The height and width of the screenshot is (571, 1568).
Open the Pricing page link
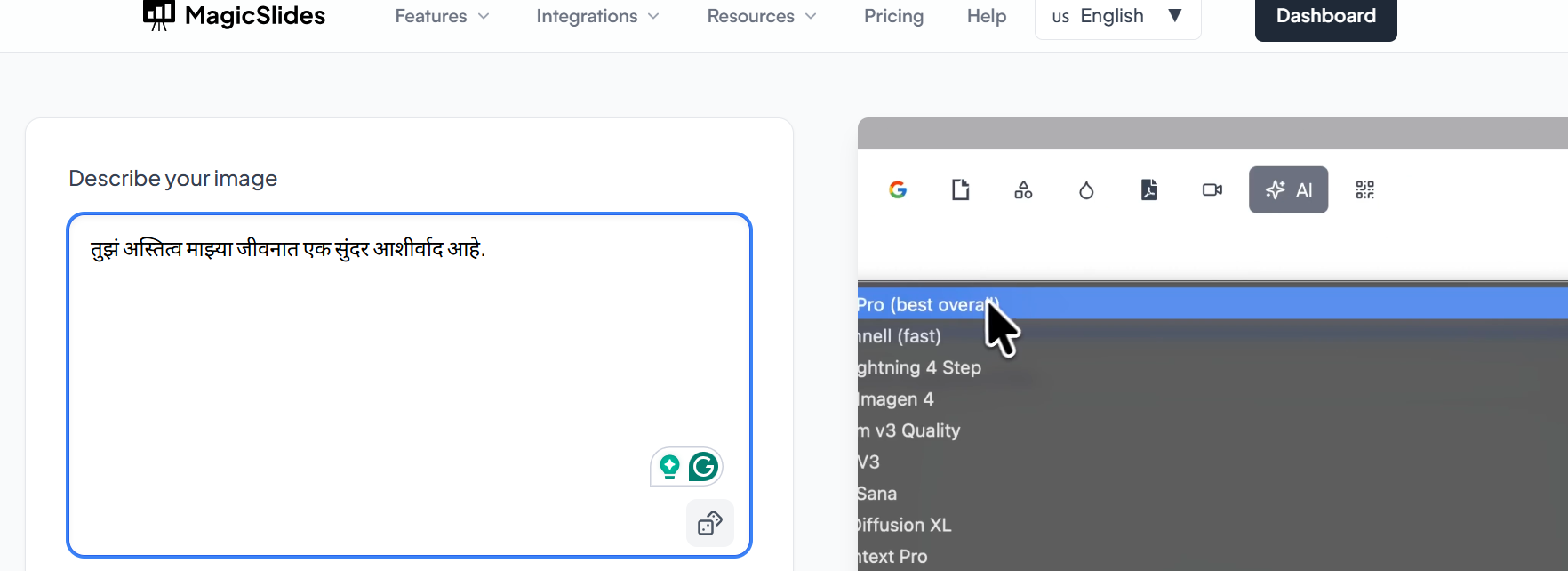click(893, 16)
